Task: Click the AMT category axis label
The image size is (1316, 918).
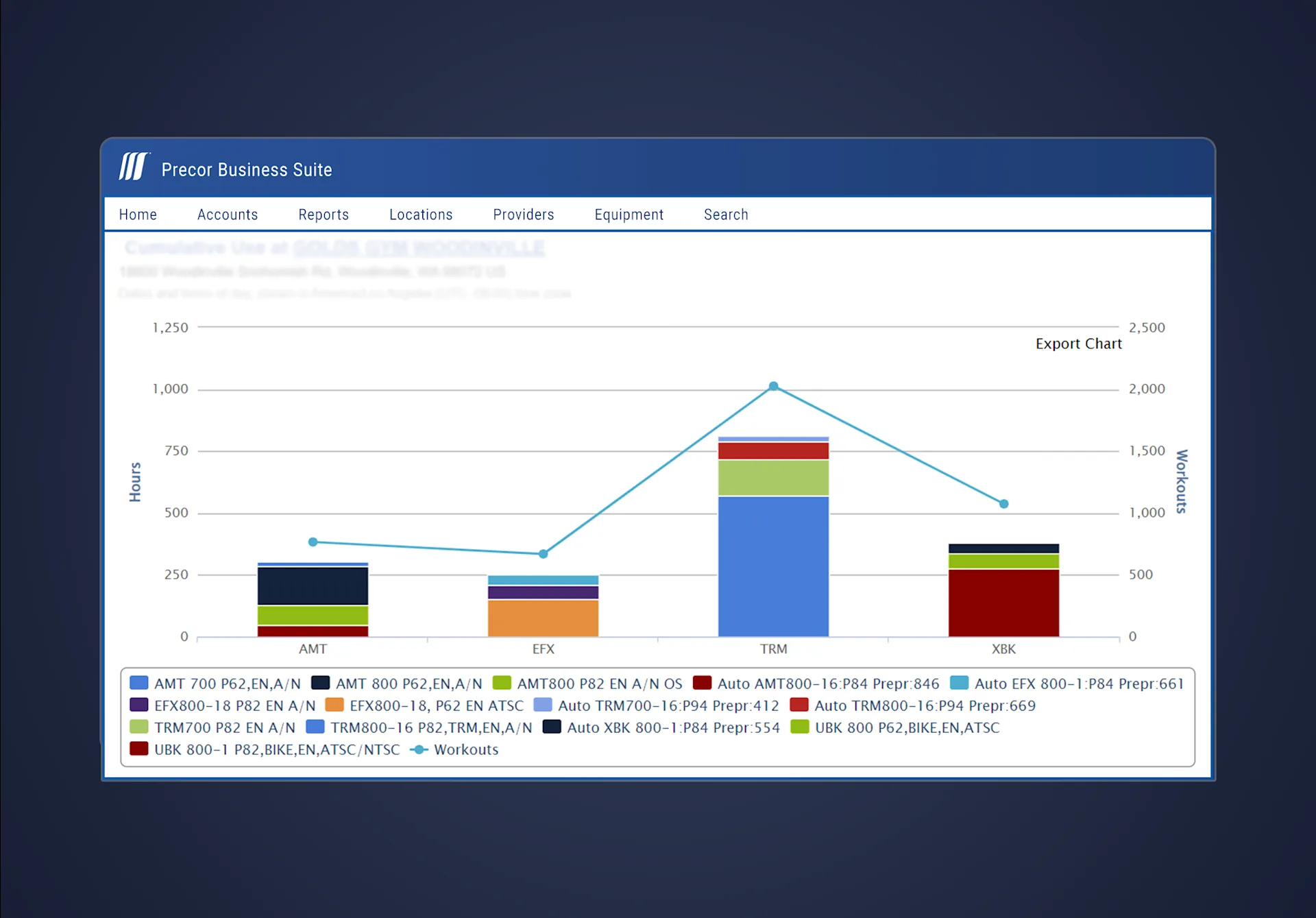Action: point(313,649)
